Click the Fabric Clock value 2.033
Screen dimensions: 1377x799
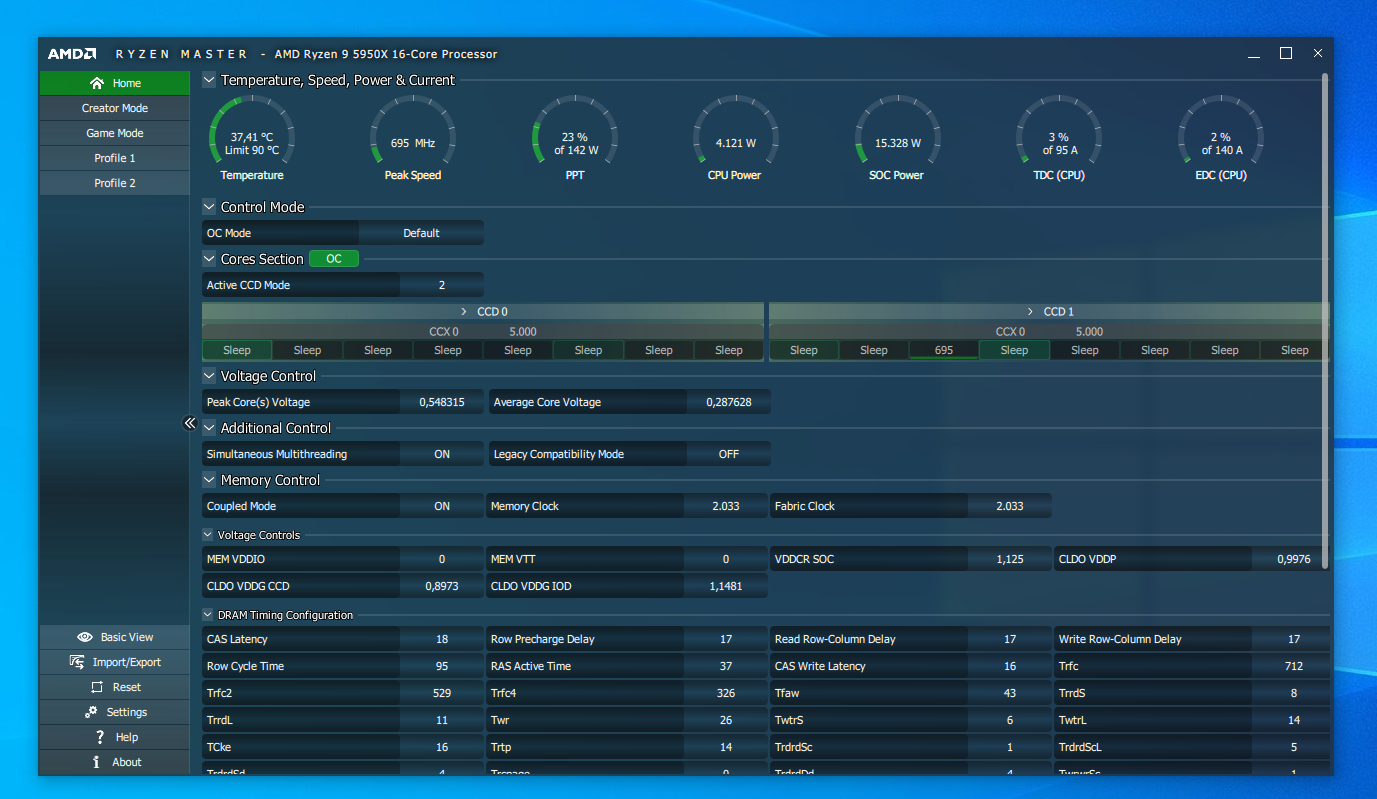[x=1010, y=506]
